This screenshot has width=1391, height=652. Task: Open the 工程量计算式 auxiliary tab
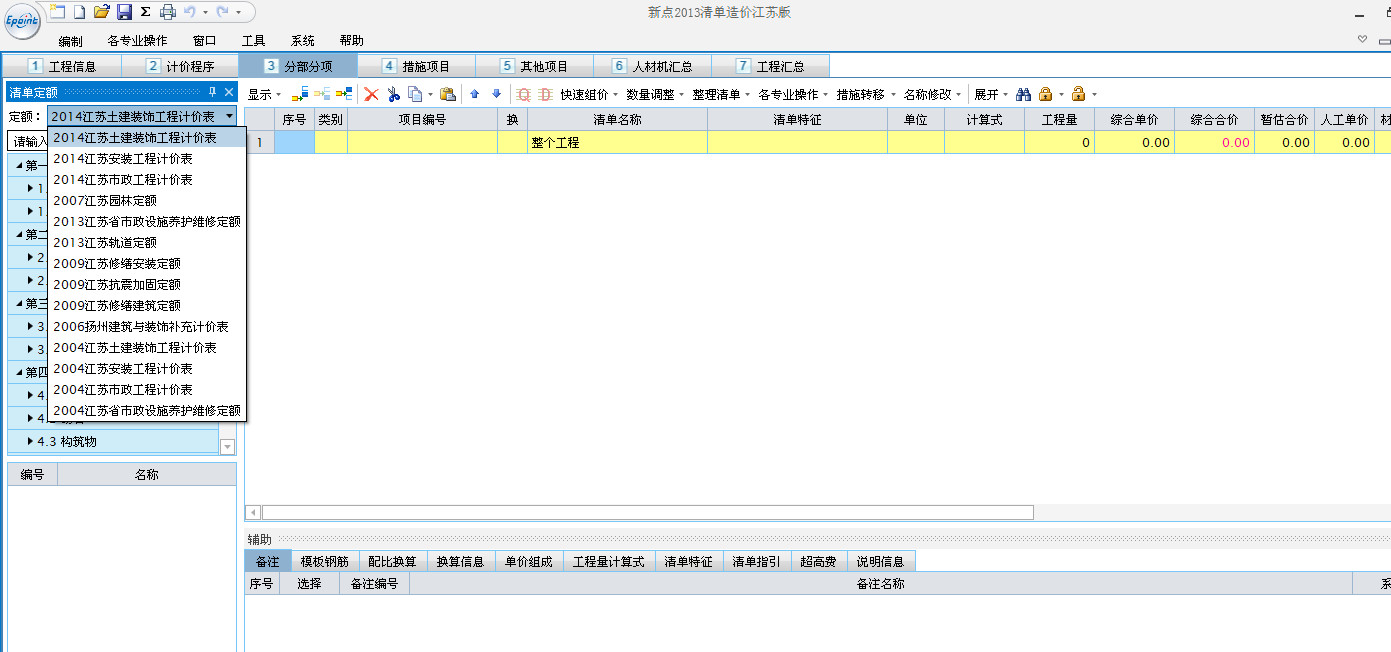[x=608, y=562]
